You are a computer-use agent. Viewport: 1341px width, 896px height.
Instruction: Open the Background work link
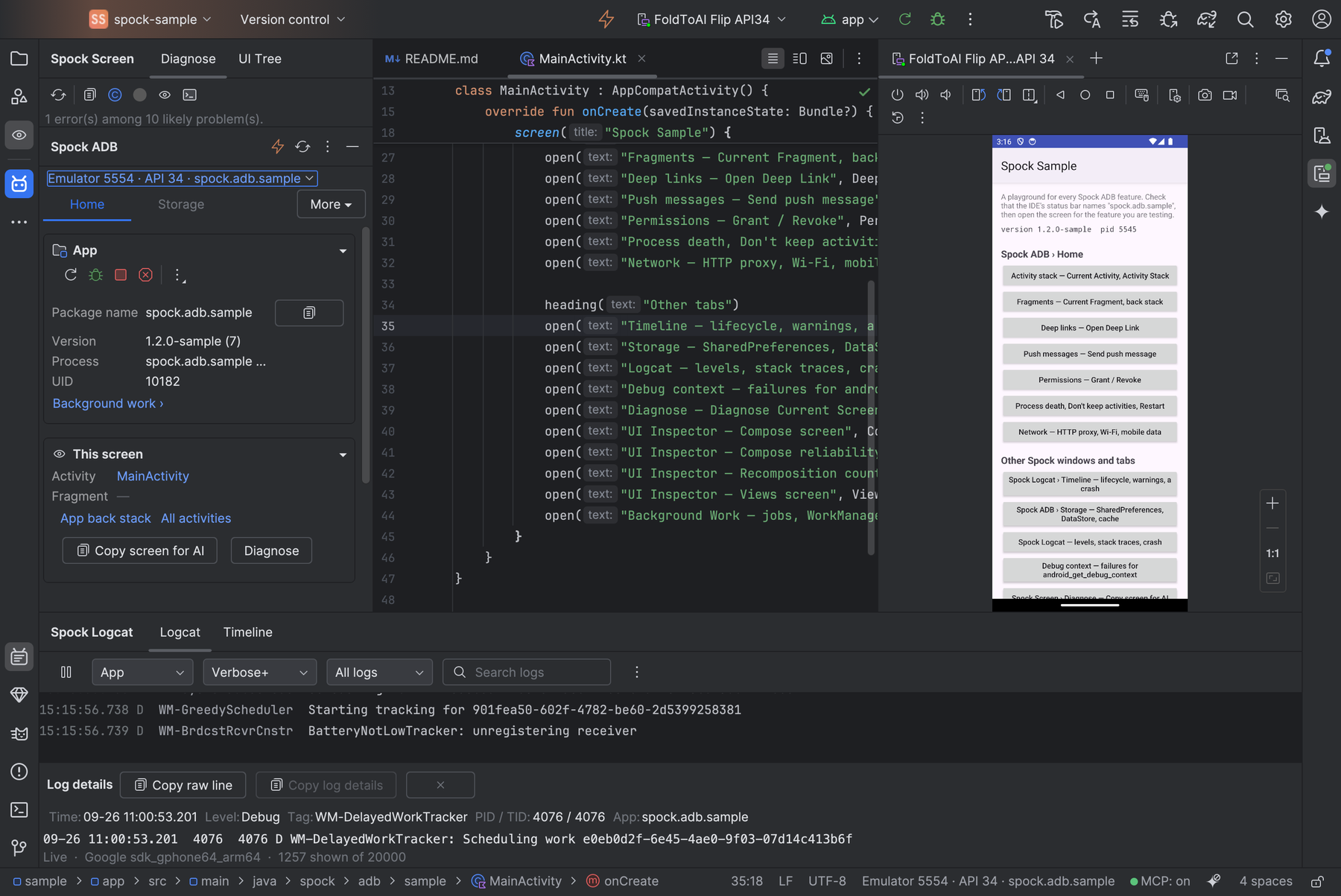108,403
